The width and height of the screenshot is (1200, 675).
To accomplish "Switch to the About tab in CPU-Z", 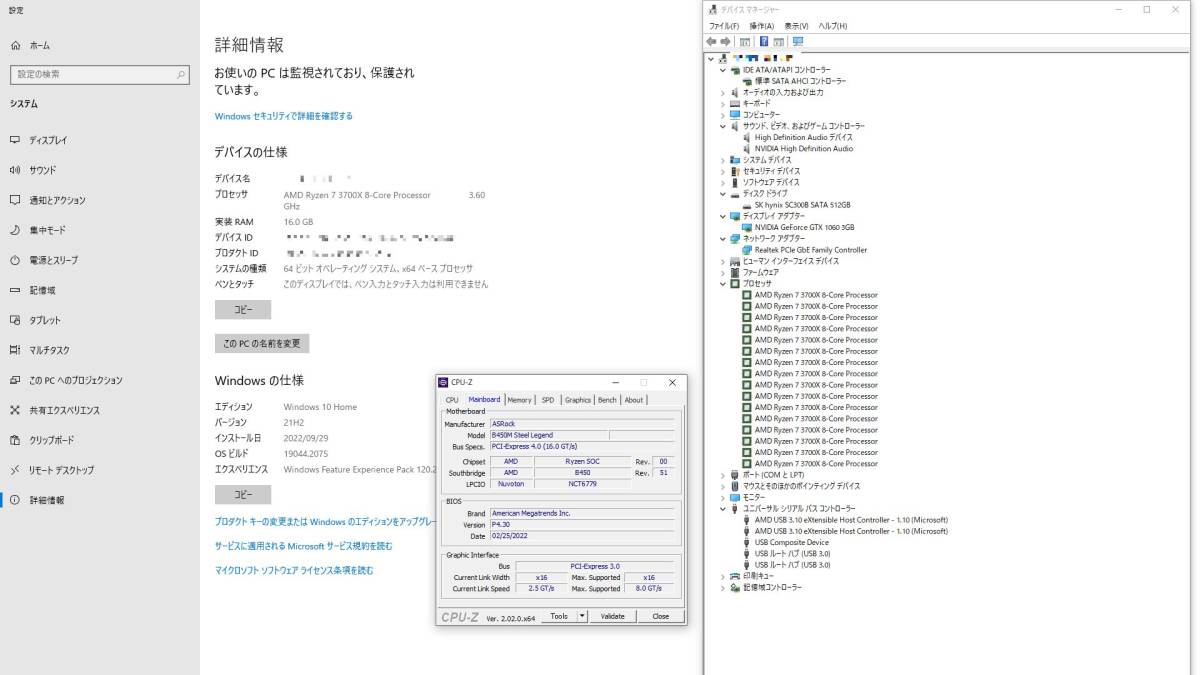I will pos(634,400).
